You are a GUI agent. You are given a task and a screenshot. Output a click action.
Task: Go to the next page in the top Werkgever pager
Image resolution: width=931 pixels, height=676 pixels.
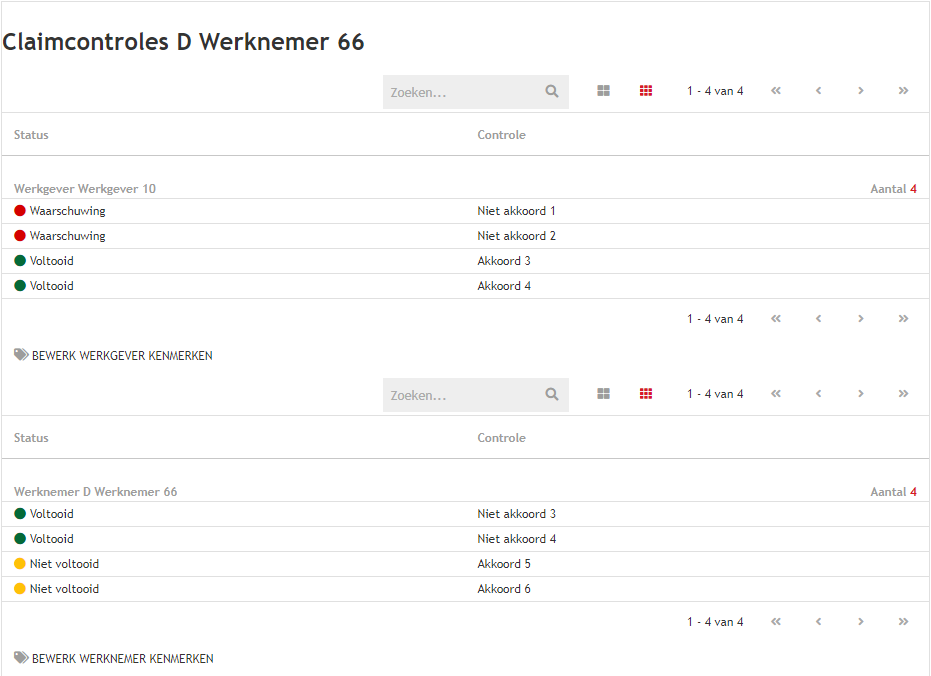[x=860, y=91]
